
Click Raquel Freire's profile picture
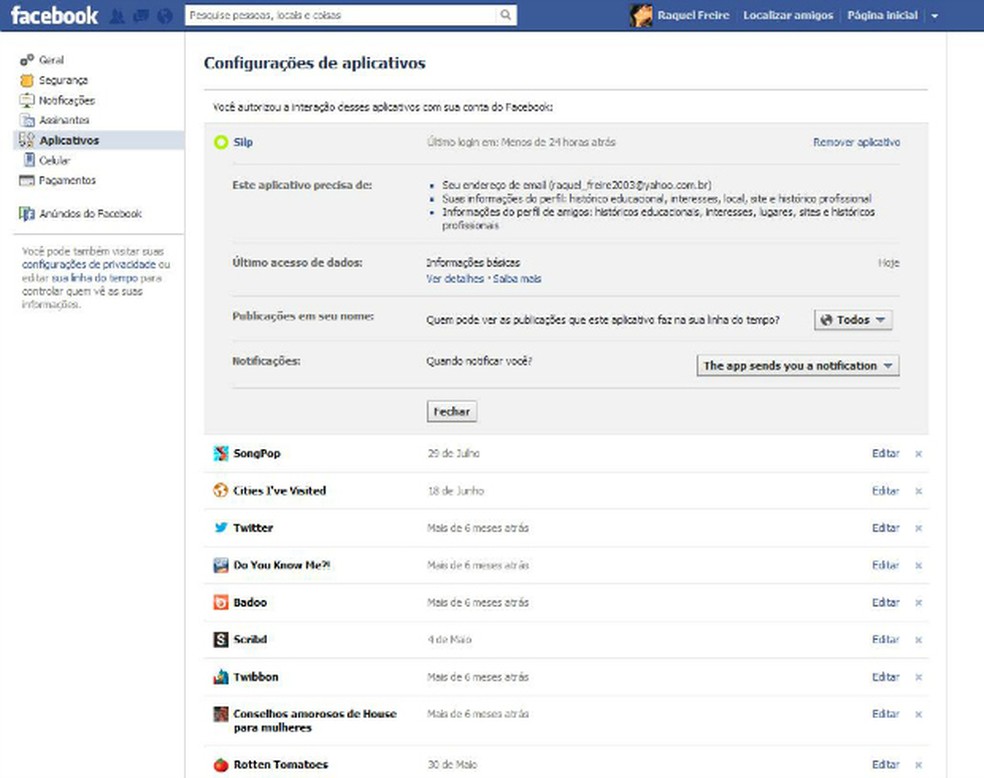[x=641, y=16]
